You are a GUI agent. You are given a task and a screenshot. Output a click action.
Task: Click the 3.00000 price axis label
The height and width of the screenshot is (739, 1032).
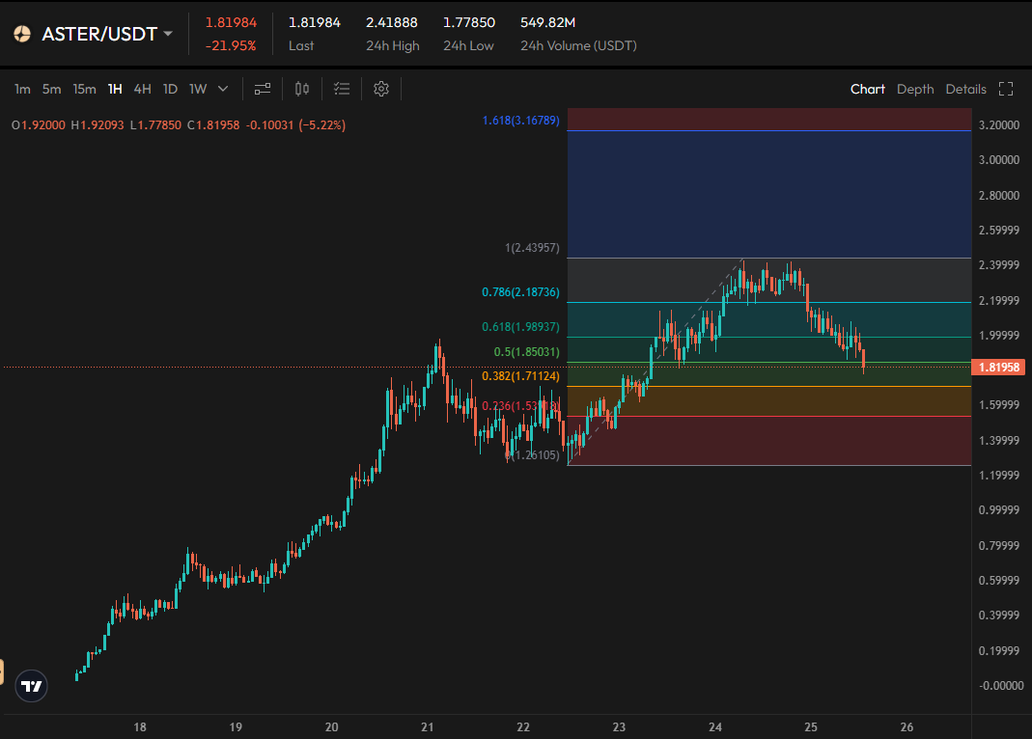click(999, 160)
